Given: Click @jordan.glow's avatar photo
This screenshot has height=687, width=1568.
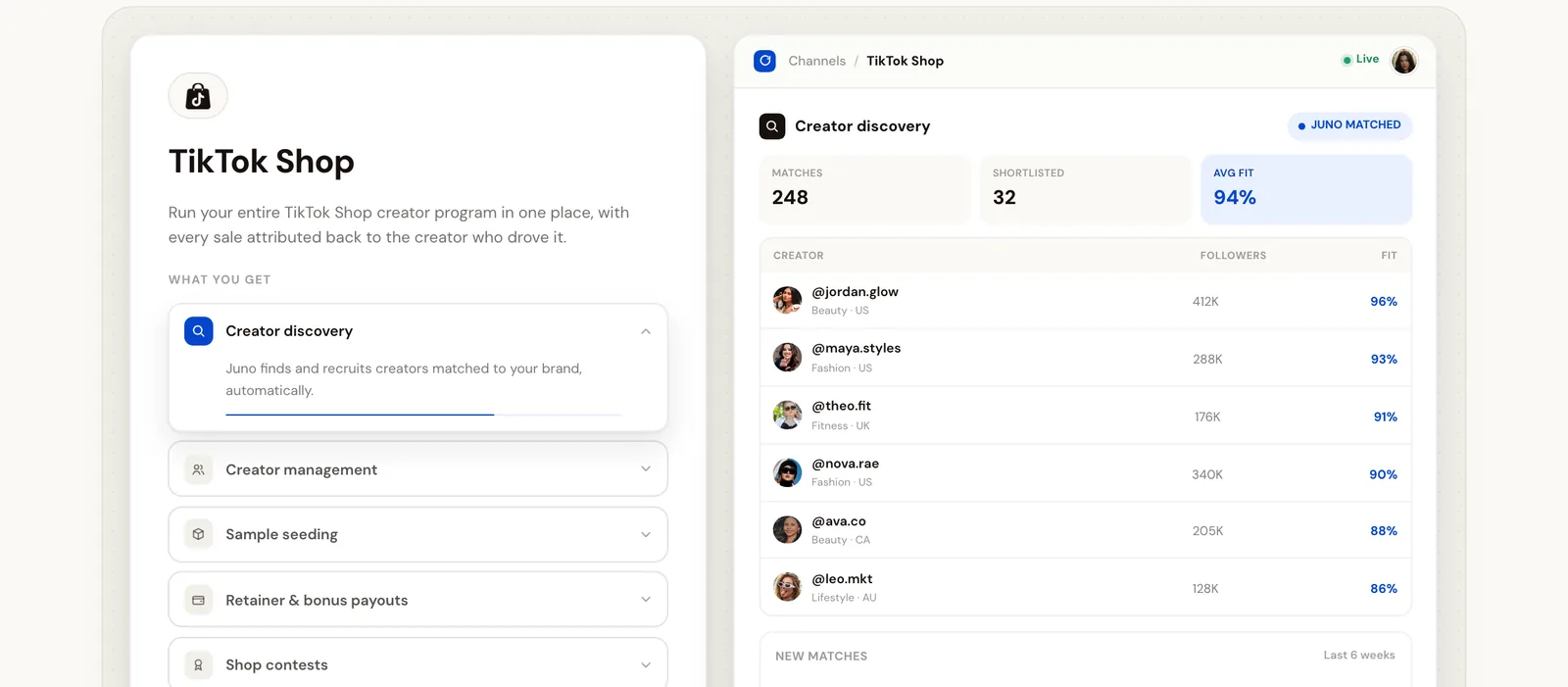Looking at the screenshot, I should pos(787,300).
